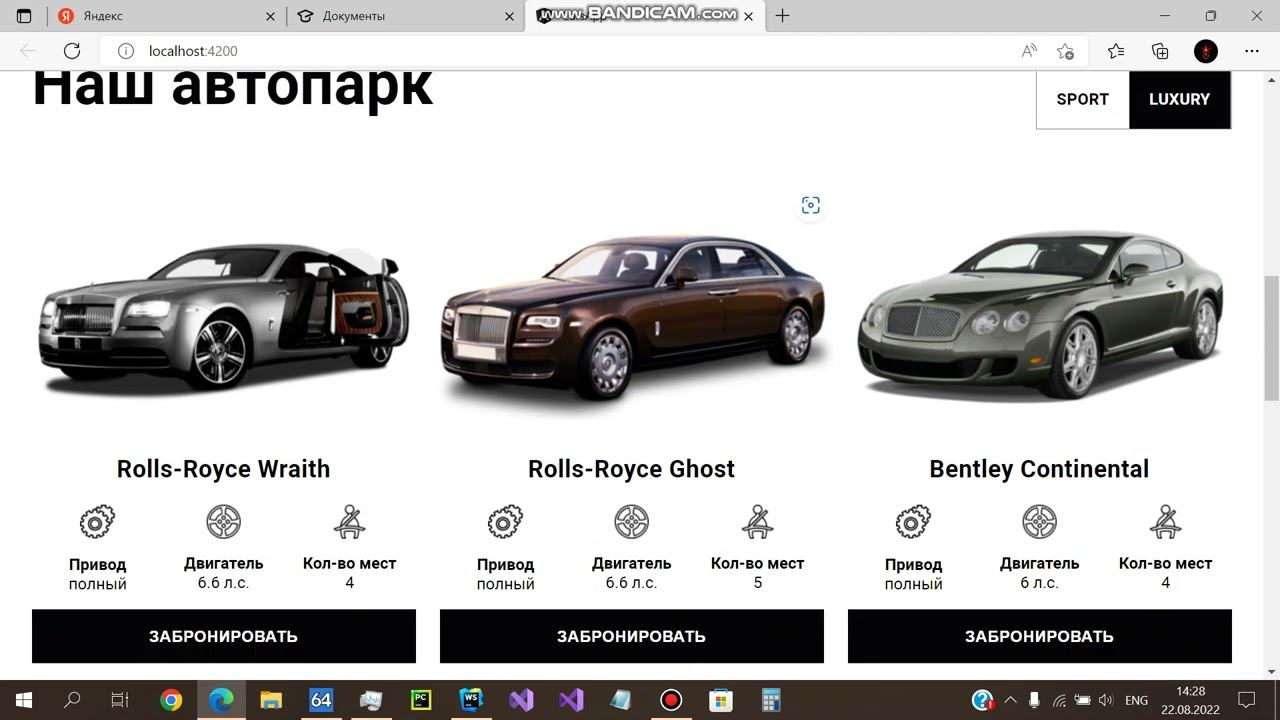This screenshot has width=1280, height=720.
Task: Click the engine wheel icon under Bentley Continental
Action: 1039,522
